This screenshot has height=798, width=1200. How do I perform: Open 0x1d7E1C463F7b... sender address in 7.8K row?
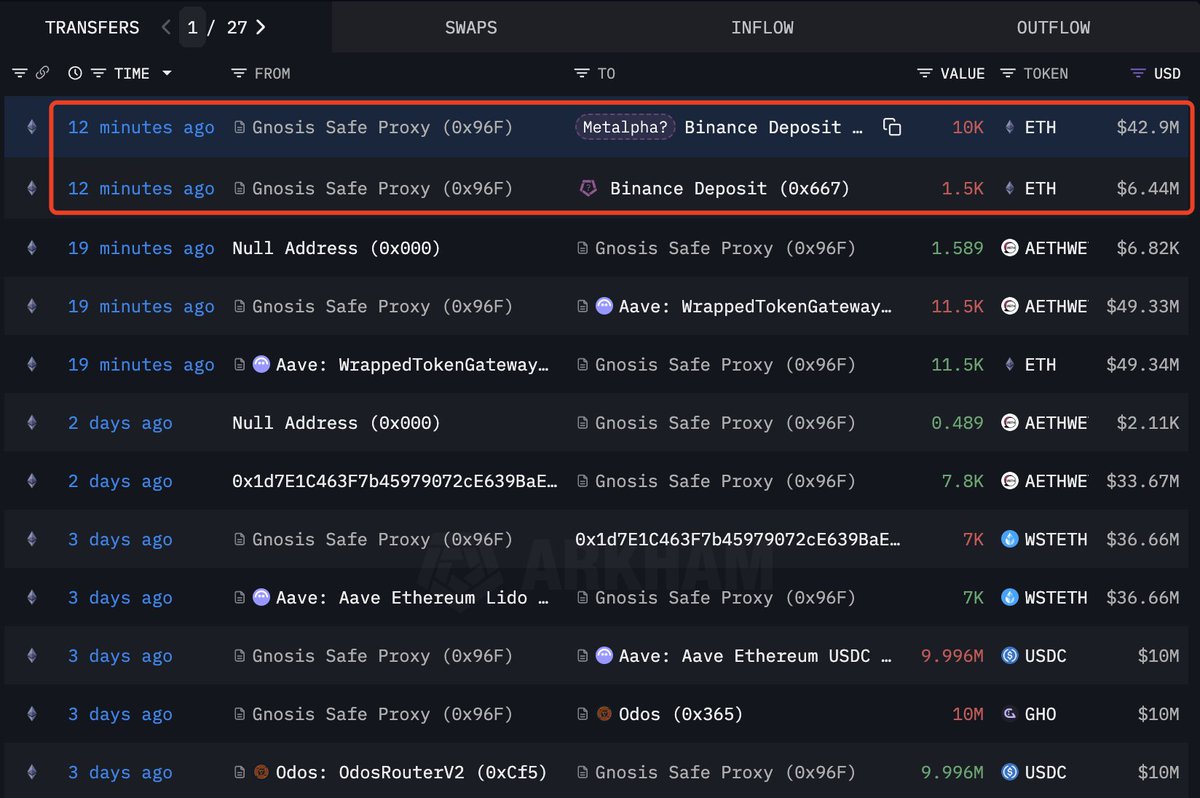395,481
